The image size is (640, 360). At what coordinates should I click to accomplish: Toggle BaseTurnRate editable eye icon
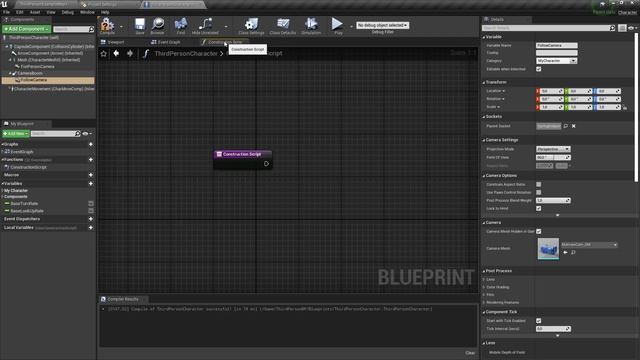tap(91, 203)
